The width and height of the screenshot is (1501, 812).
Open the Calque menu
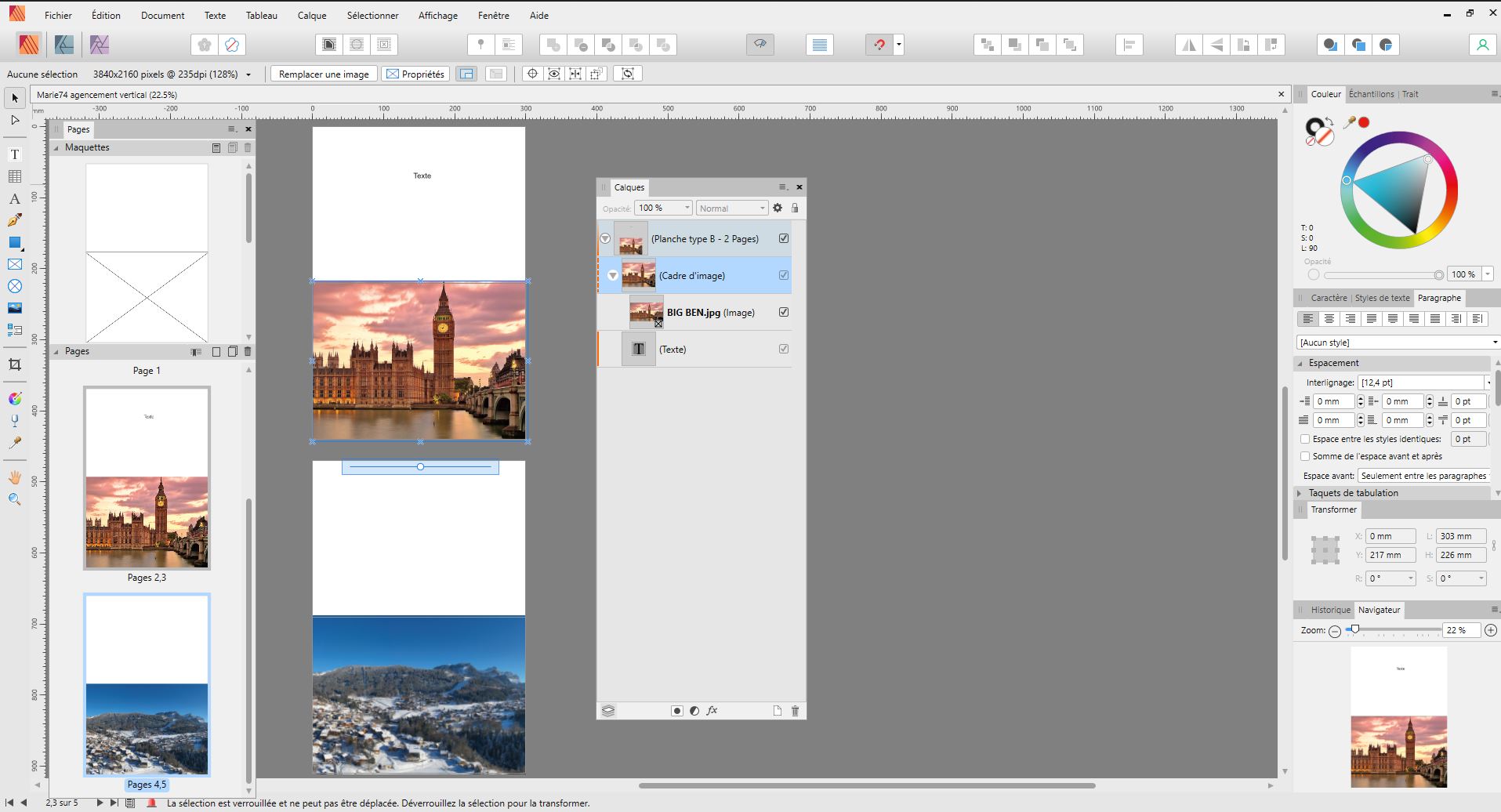pyautogui.click(x=312, y=15)
